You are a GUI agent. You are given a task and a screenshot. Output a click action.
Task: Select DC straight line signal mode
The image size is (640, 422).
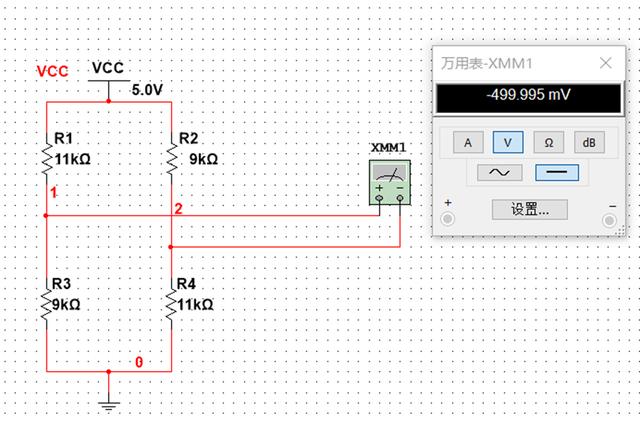(x=557, y=172)
